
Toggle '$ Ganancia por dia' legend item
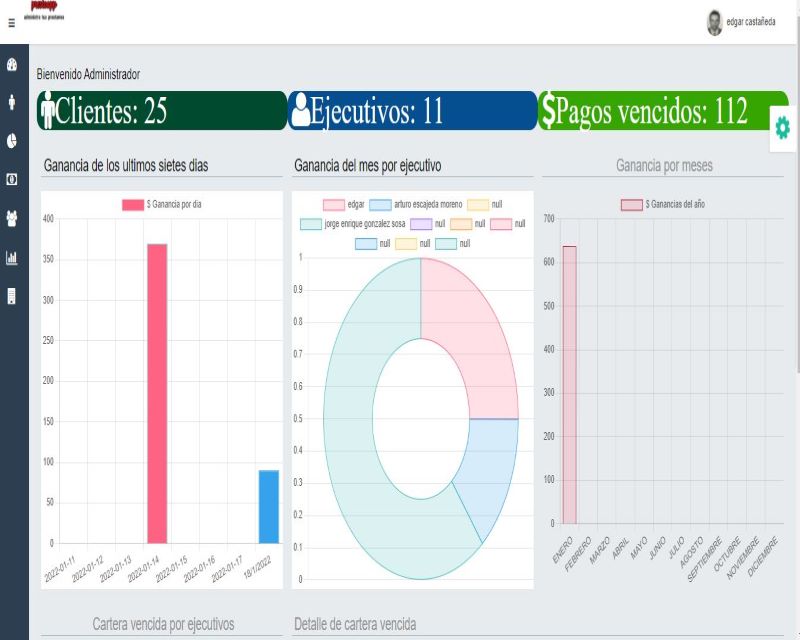click(162, 204)
